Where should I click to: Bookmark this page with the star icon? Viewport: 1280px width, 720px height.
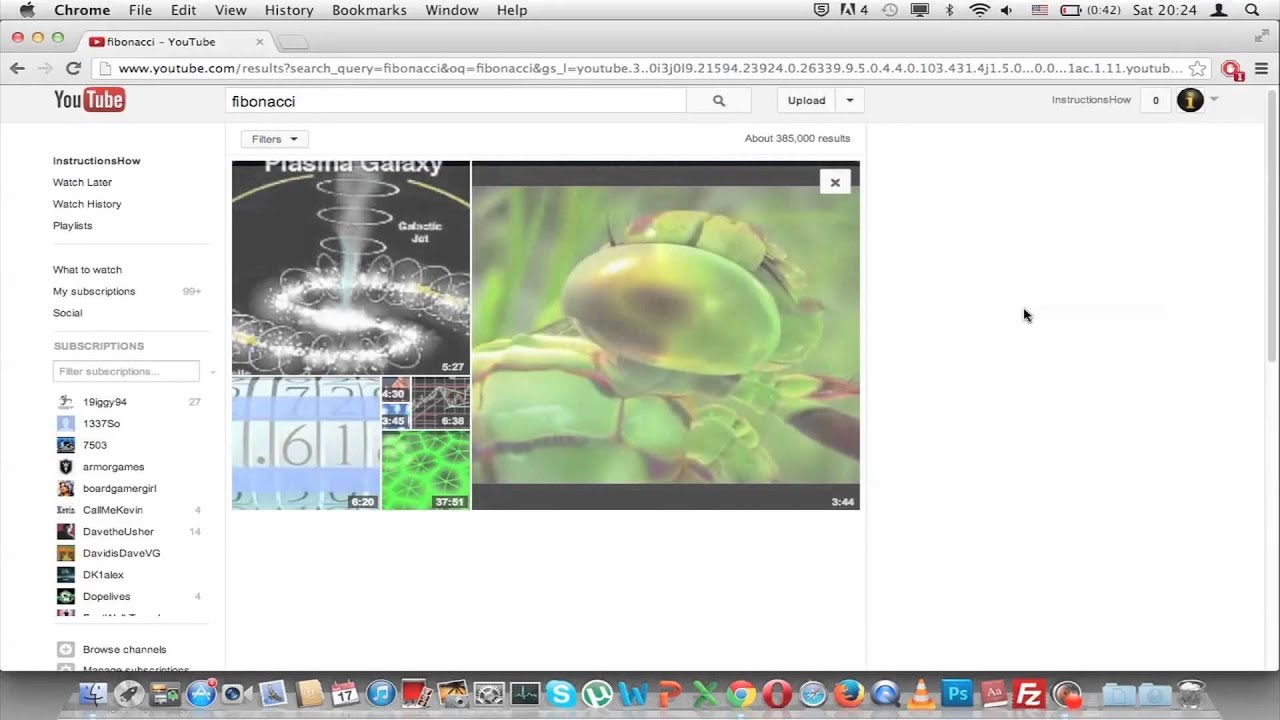[x=1197, y=68]
